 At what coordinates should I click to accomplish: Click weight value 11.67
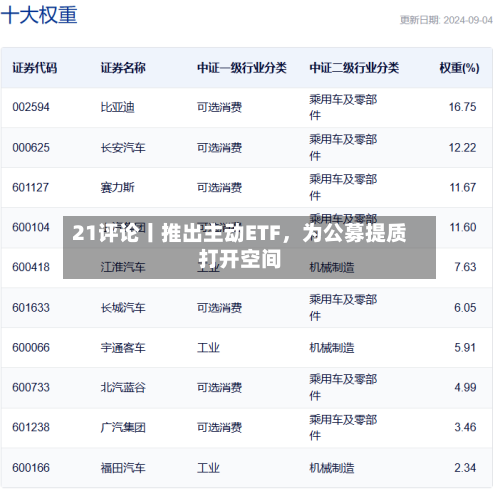click(463, 187)
